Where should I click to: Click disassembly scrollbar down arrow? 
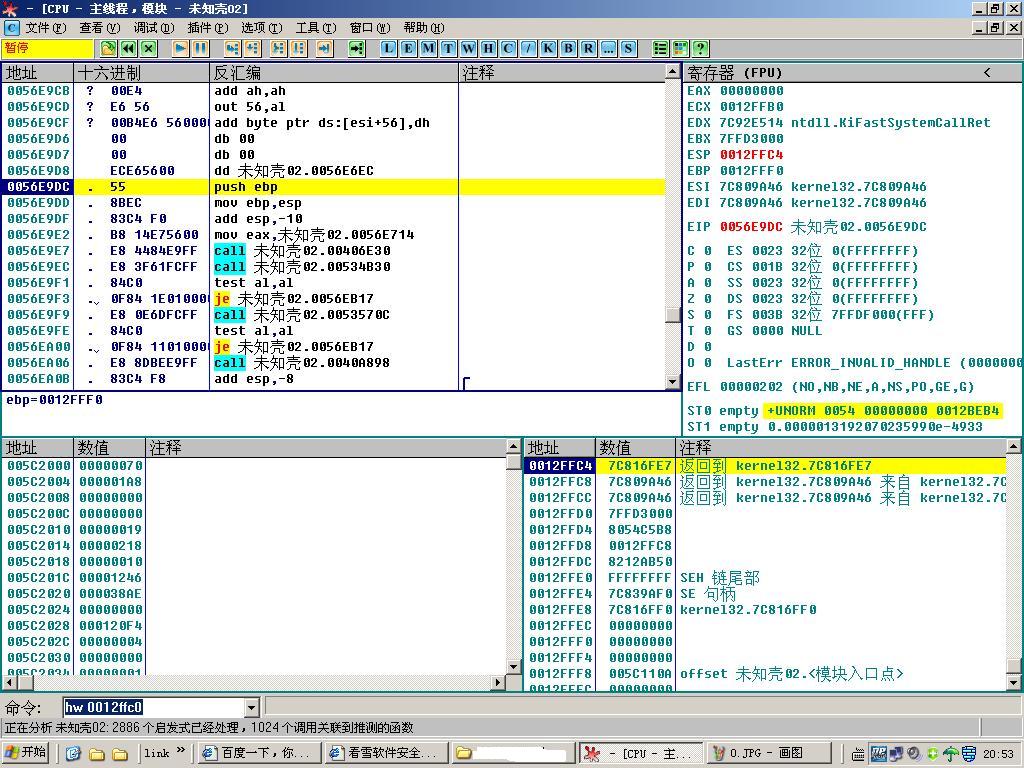pos(673,381)
